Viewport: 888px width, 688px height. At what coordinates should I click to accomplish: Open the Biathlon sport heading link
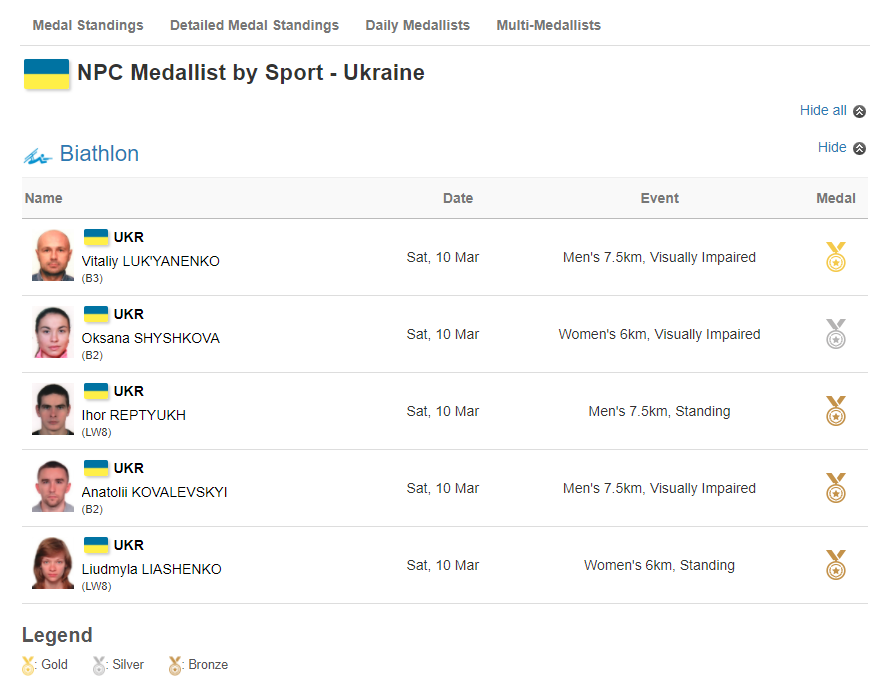(99, 153)
